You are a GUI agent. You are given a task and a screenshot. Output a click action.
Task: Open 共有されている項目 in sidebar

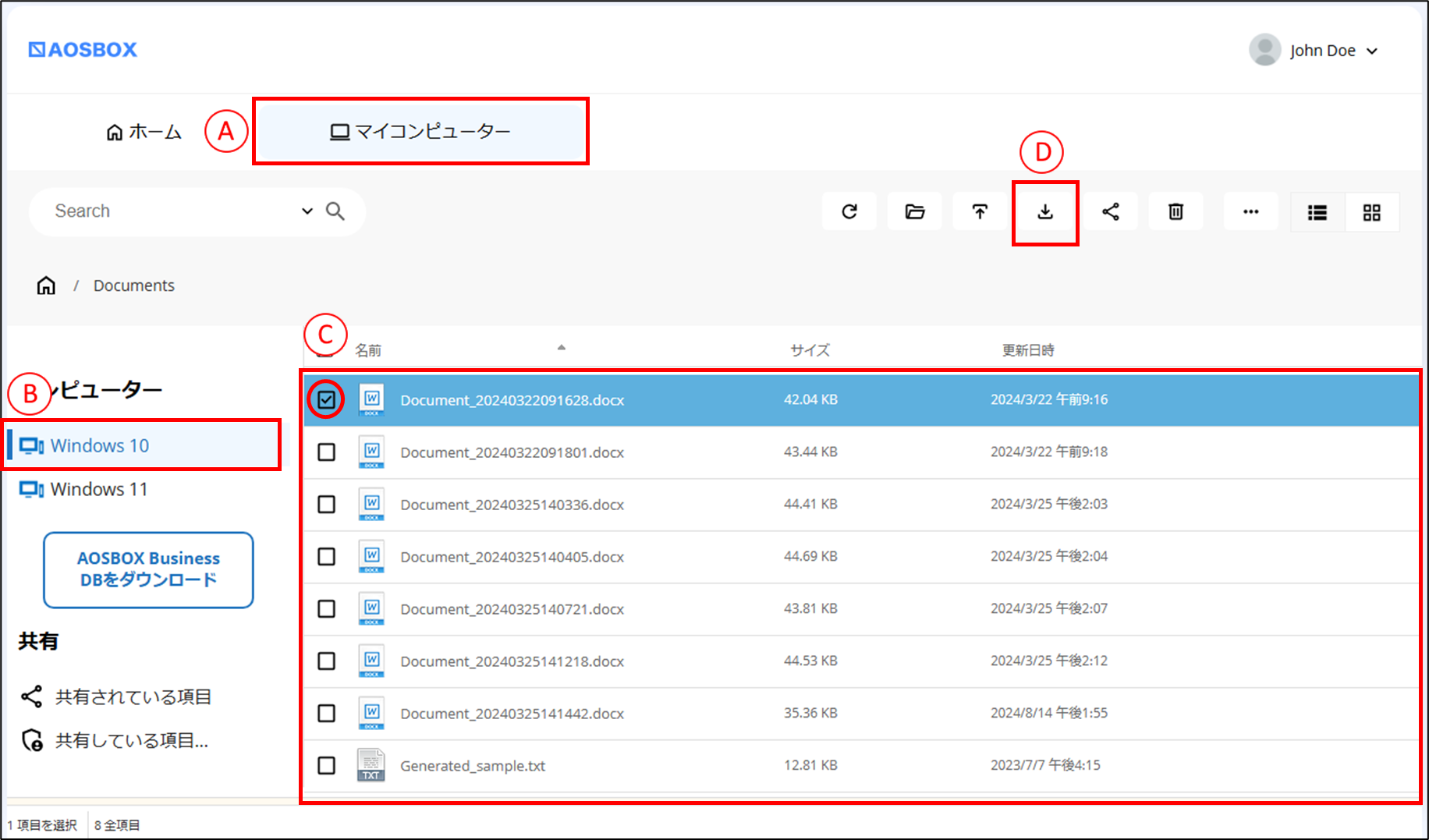[x=117, y=696]
